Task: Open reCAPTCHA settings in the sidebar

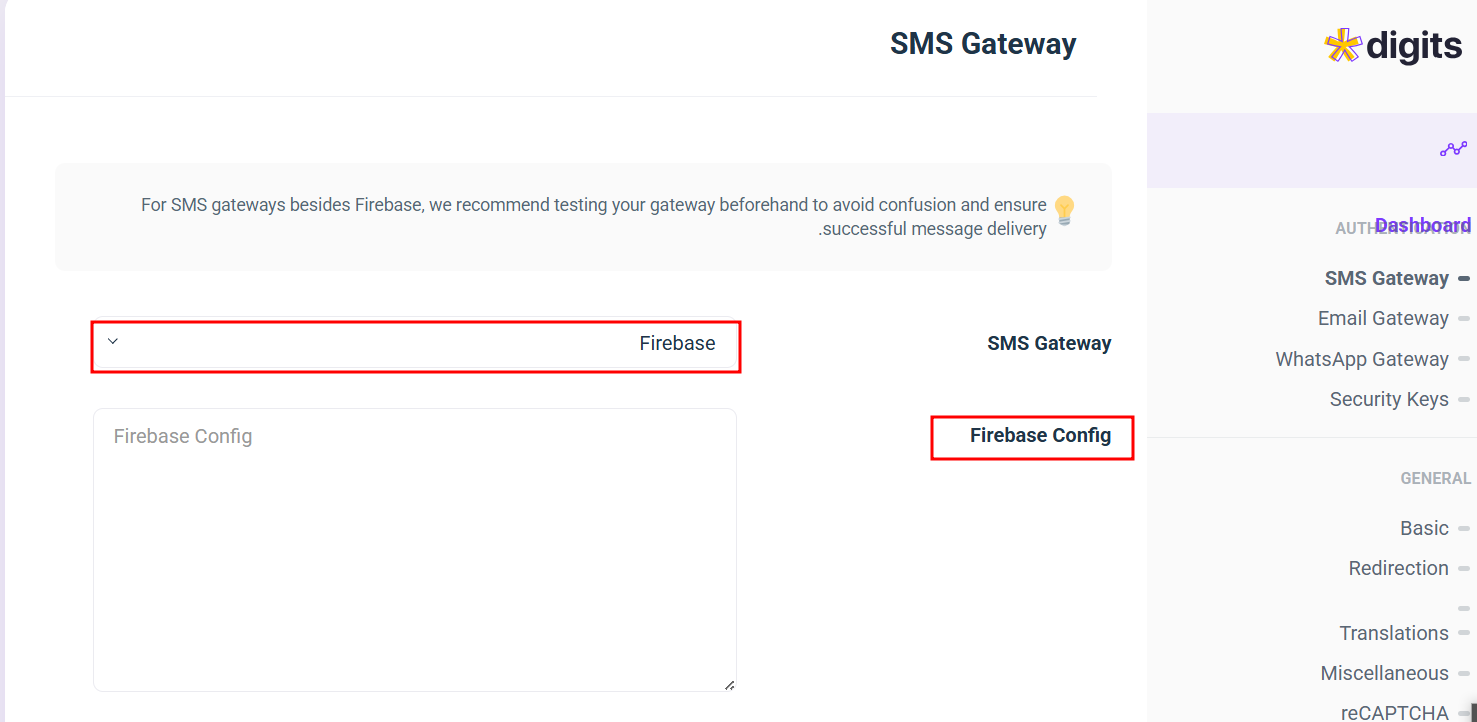Action: [x=1394, y=712]
